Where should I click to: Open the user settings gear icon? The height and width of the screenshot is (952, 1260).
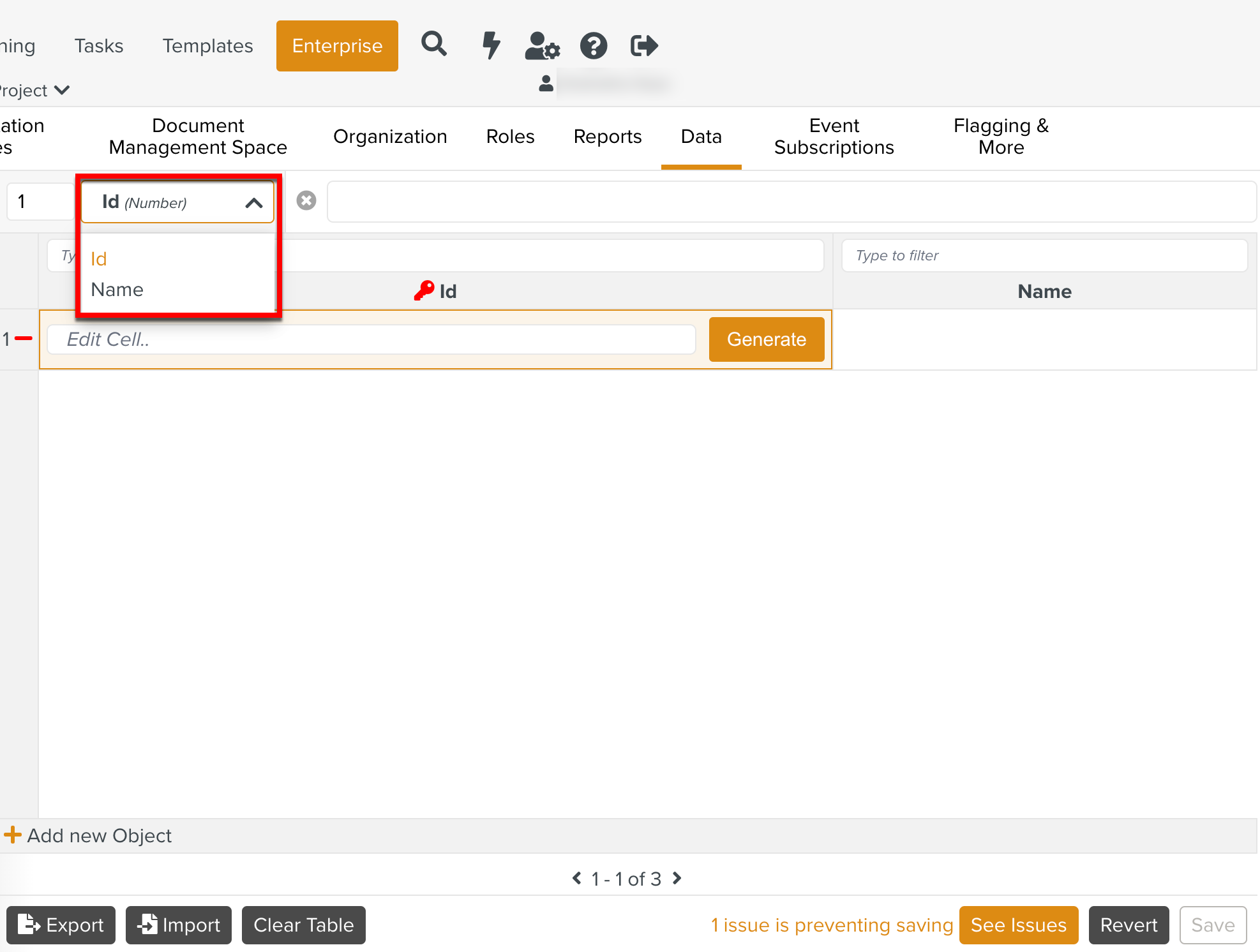point(542,45)
